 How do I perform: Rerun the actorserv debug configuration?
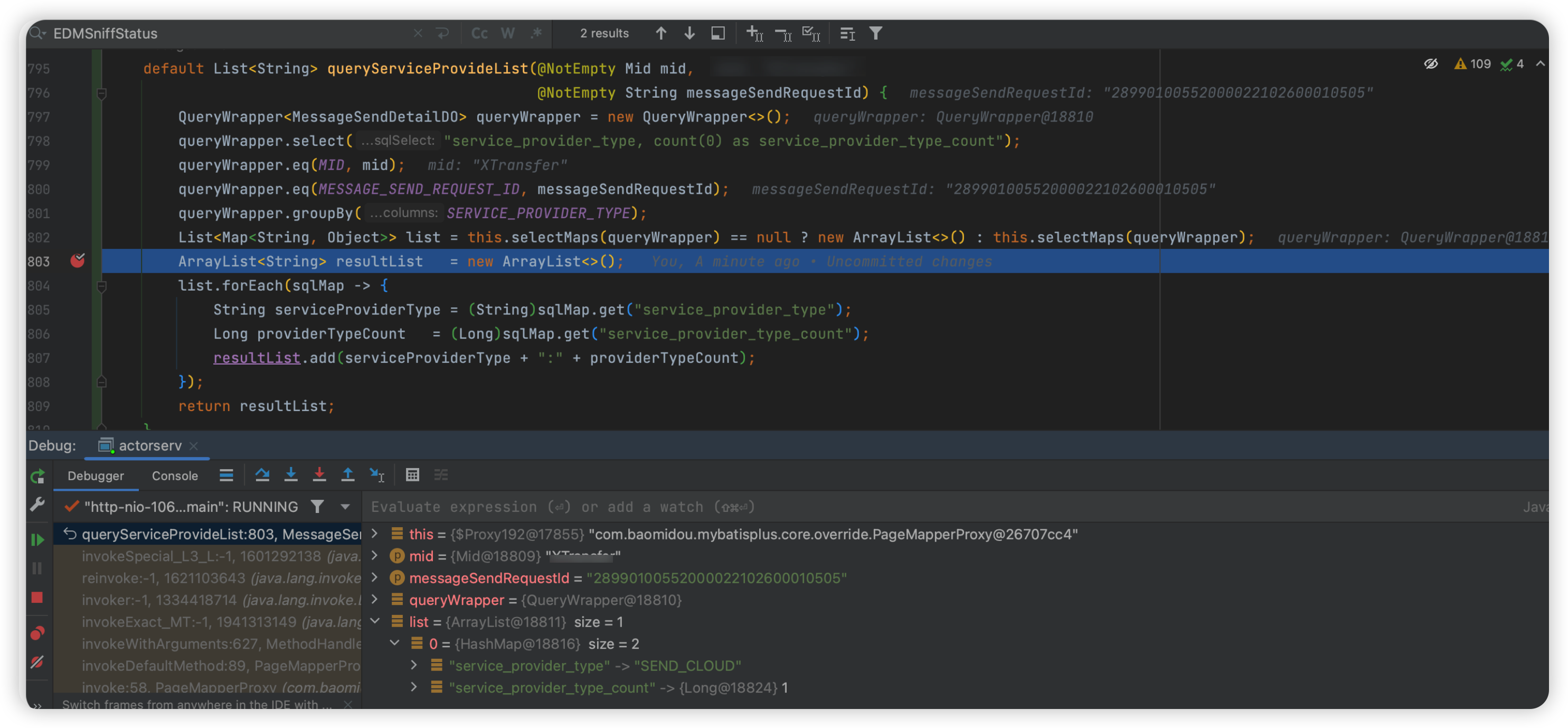tap(37, 477)
